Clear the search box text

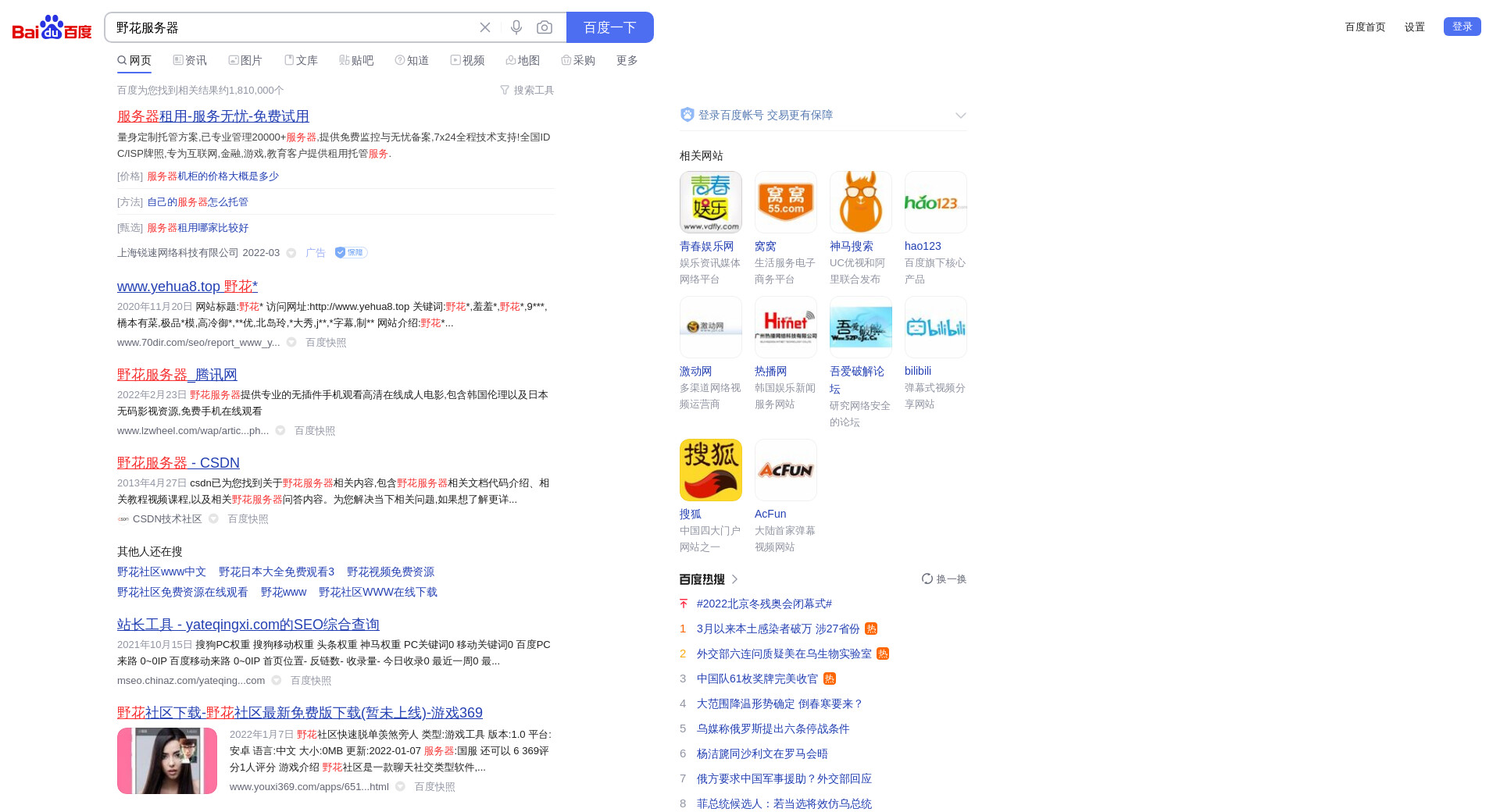coord(485,27)
